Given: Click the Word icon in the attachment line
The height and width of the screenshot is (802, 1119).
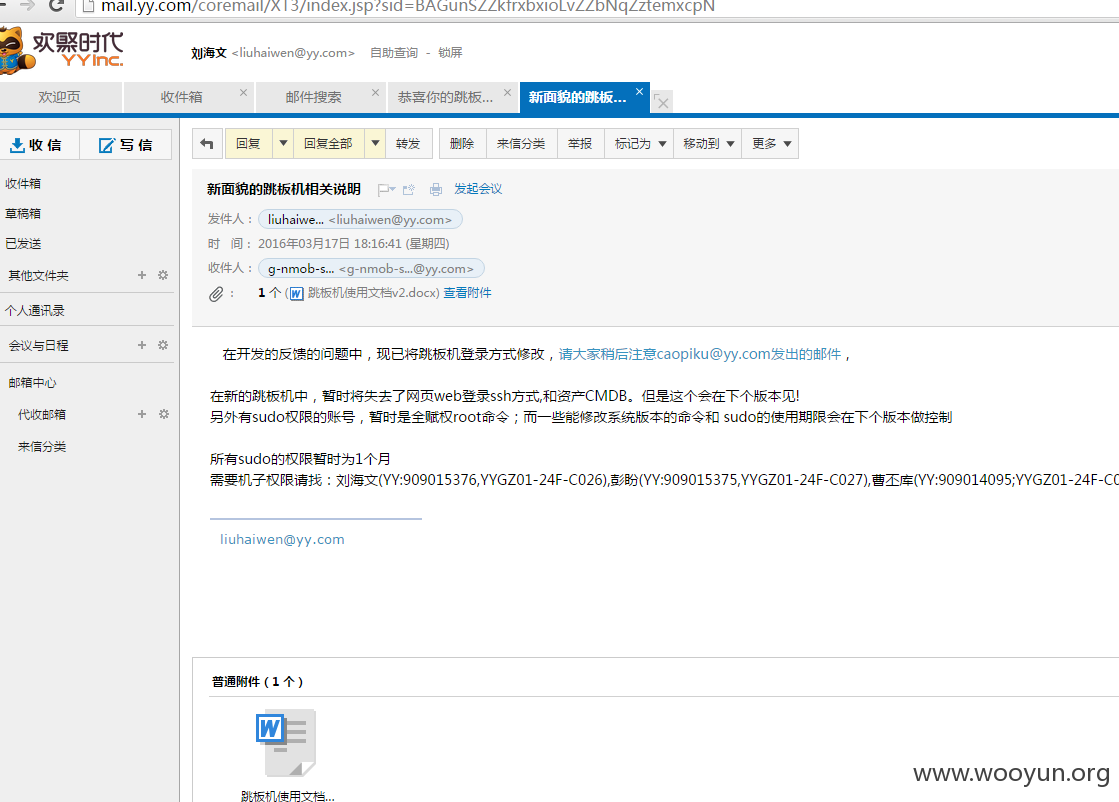Looking at the screenshot, I should [x=296, y=293].
